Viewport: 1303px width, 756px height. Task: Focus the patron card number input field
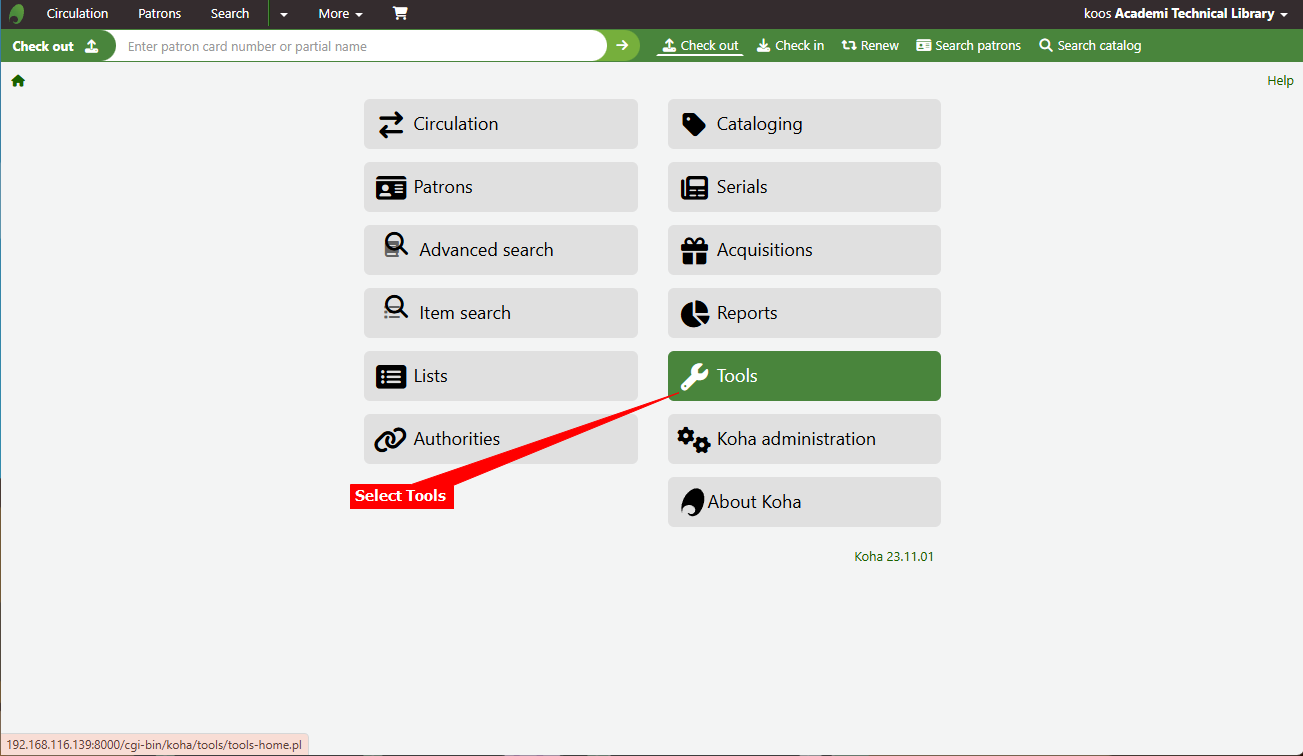[x=360, y=46]
